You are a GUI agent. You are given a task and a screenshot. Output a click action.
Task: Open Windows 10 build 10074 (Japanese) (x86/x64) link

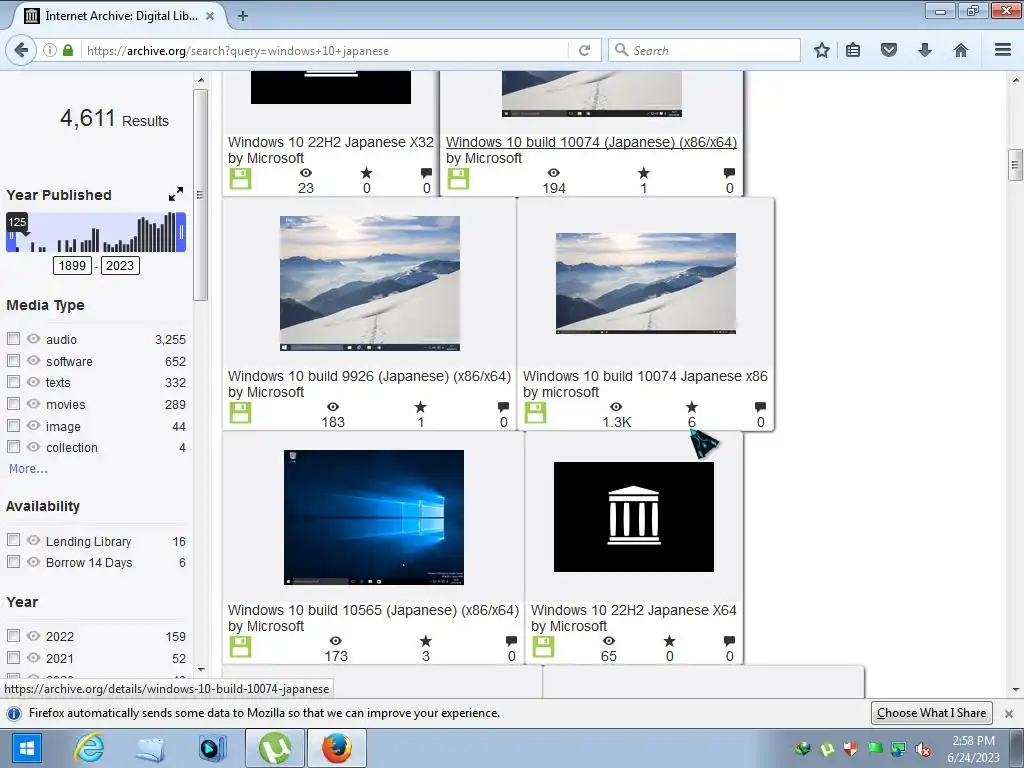591,142
